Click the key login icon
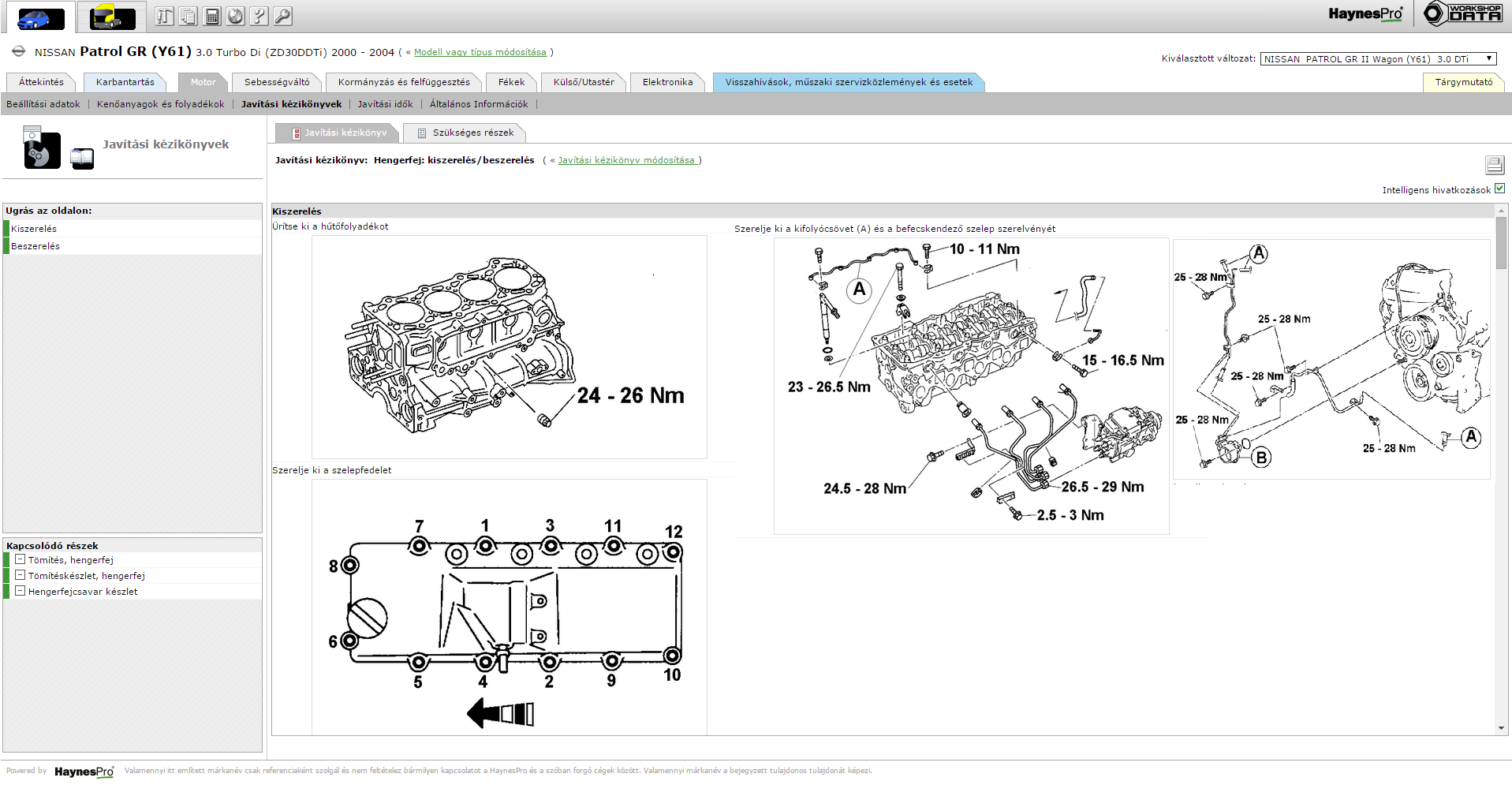The height and width of the screenshot is (796, 1512). 282,16
